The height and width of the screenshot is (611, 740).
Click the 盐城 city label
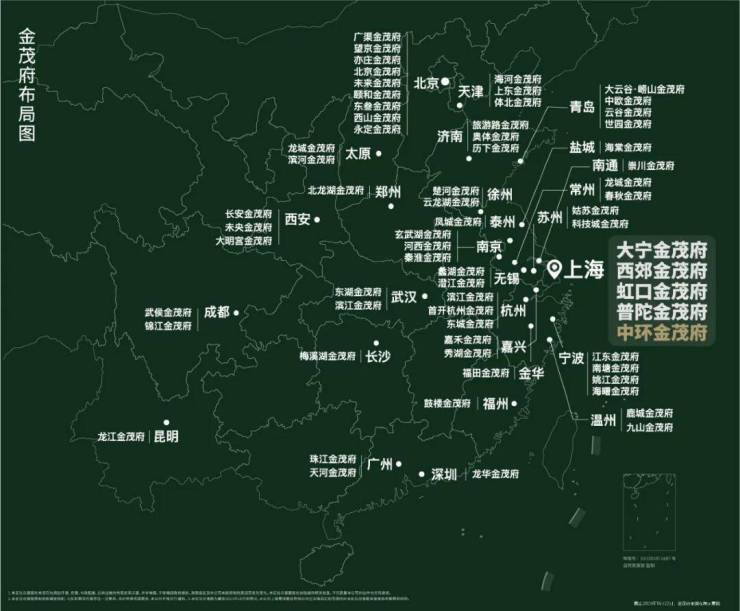pos(582,148)
